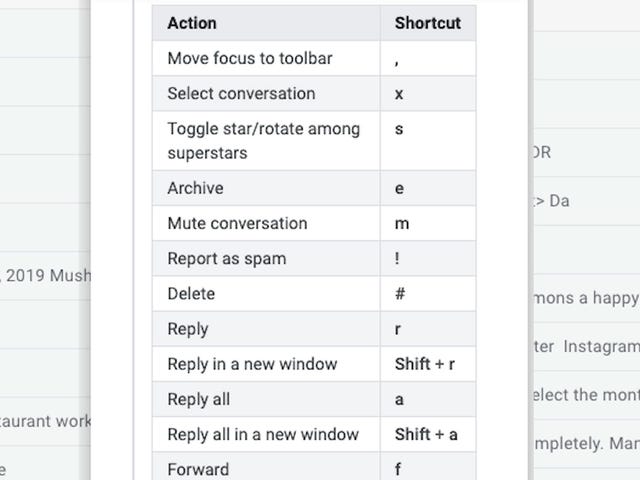Click the "Move focus to toolbar" action cell
This screenshot has width=640, height=480.
pos(250,58)
